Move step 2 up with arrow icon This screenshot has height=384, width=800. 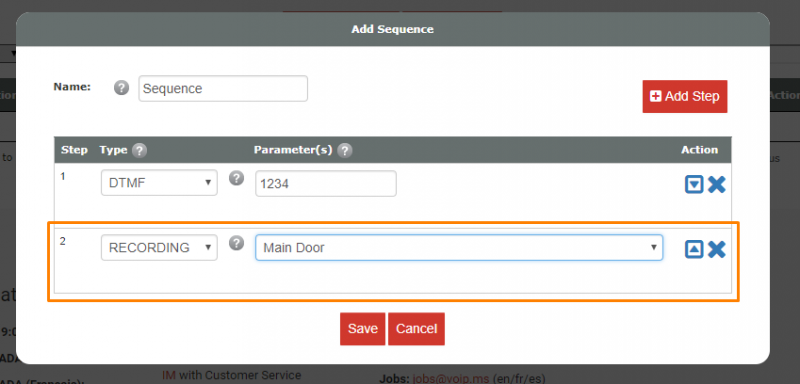[x=694, y=249]
